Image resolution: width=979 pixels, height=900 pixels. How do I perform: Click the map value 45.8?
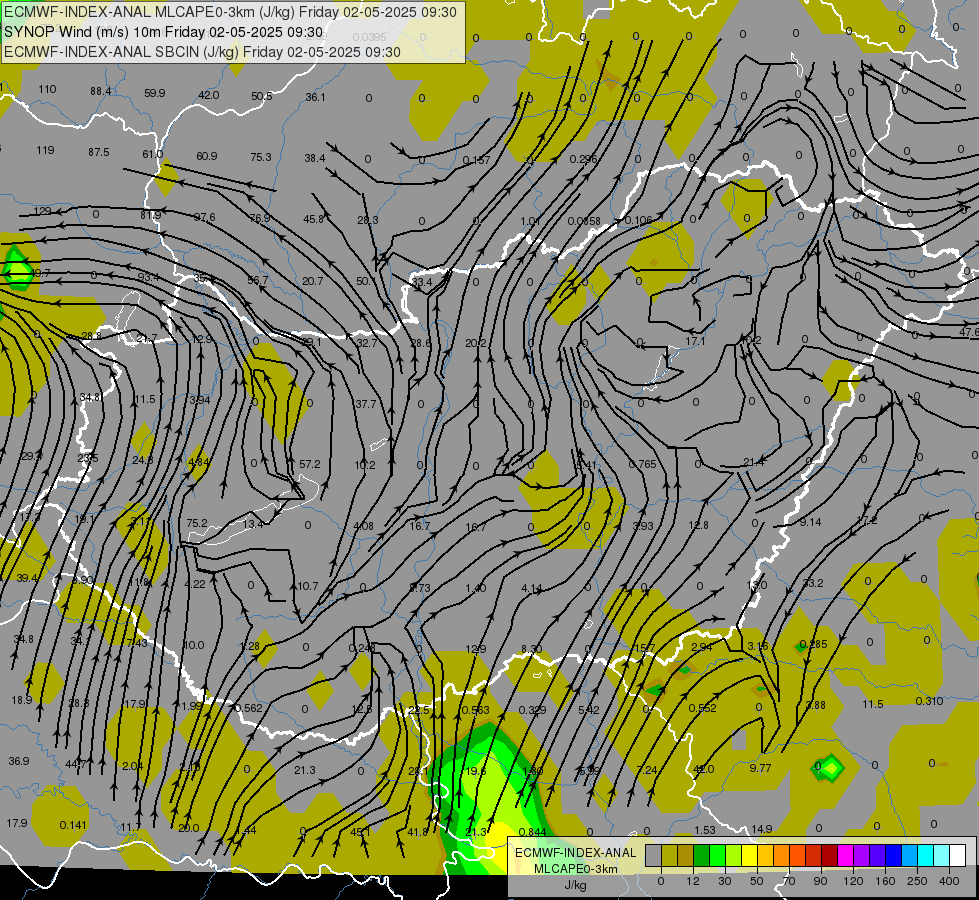click(x=313, y=219)
